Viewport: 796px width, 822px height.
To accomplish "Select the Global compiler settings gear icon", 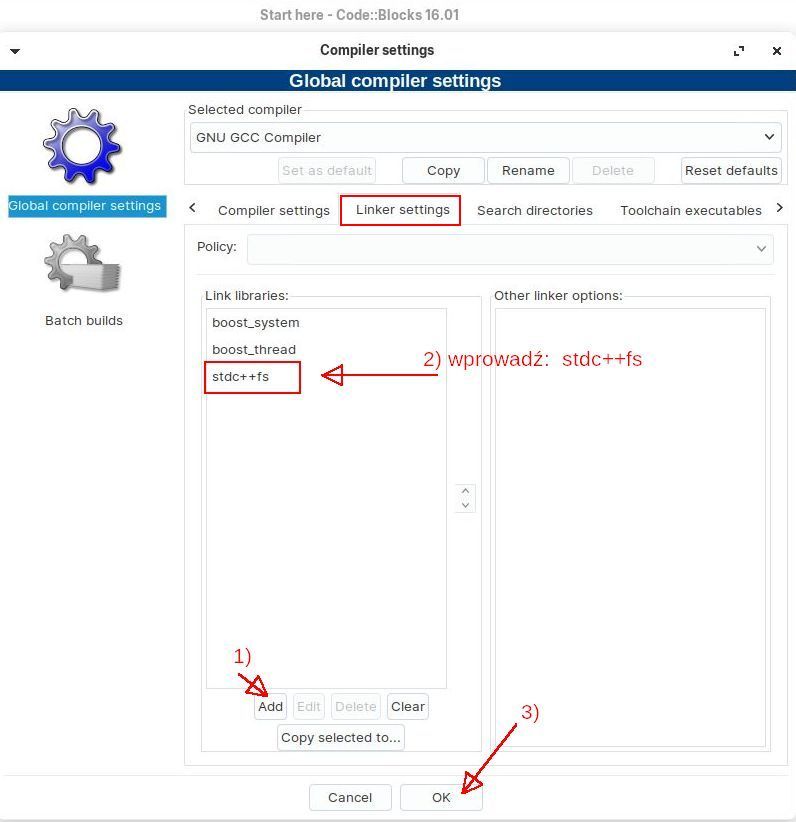I will tap(82, 146).
